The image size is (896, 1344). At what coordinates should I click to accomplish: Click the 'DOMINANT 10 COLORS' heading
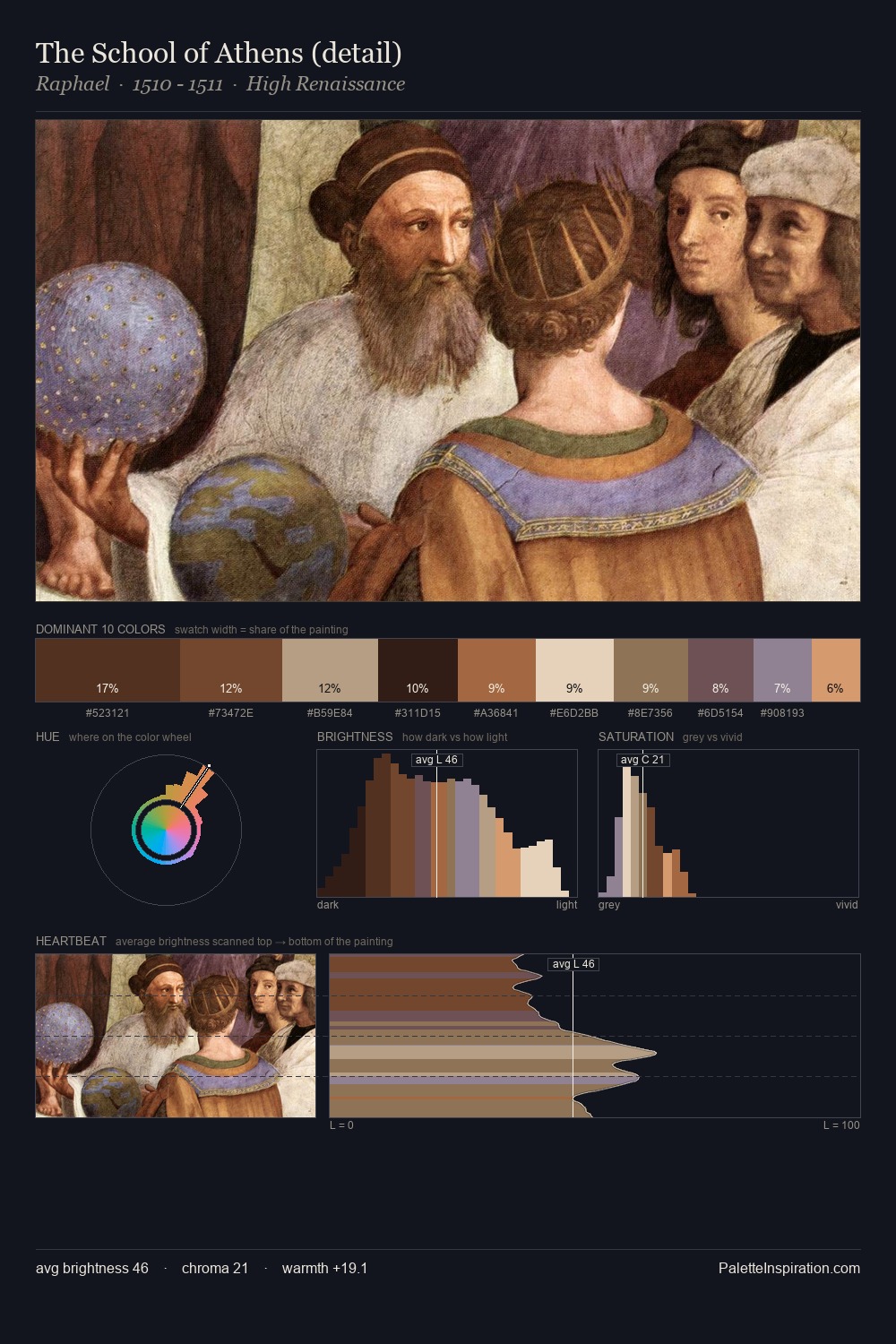coord(100,629)
